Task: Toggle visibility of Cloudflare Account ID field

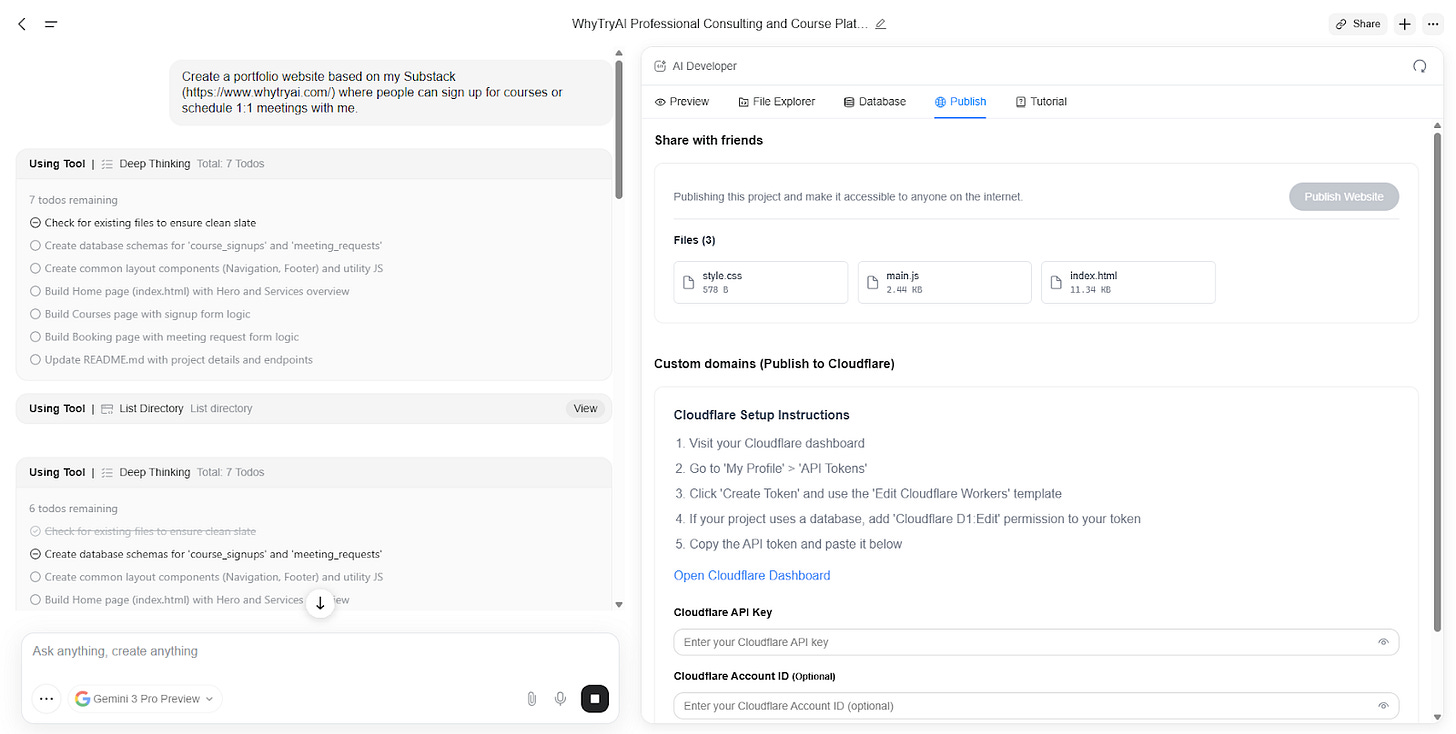Action: click(x=1384, y=705)
